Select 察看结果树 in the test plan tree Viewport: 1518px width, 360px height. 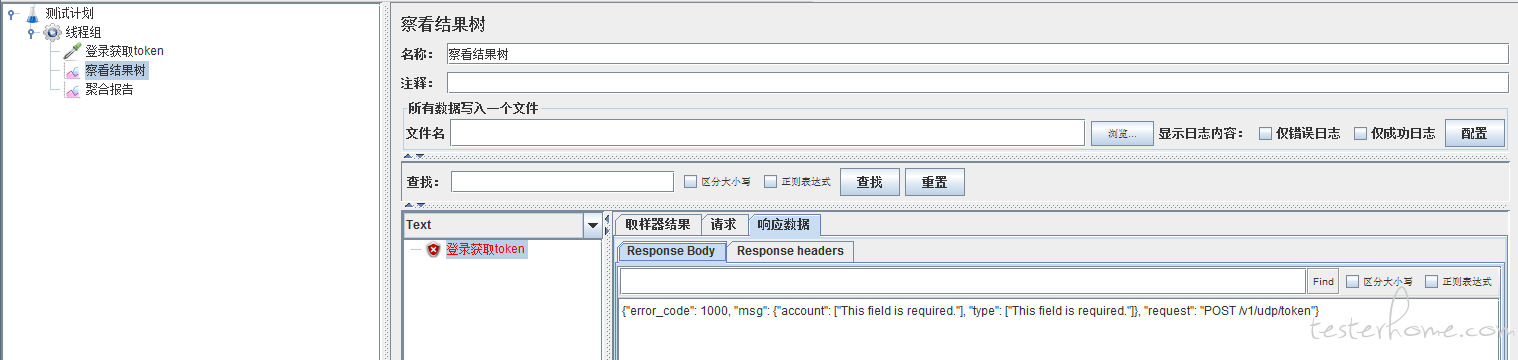(116, 70)
